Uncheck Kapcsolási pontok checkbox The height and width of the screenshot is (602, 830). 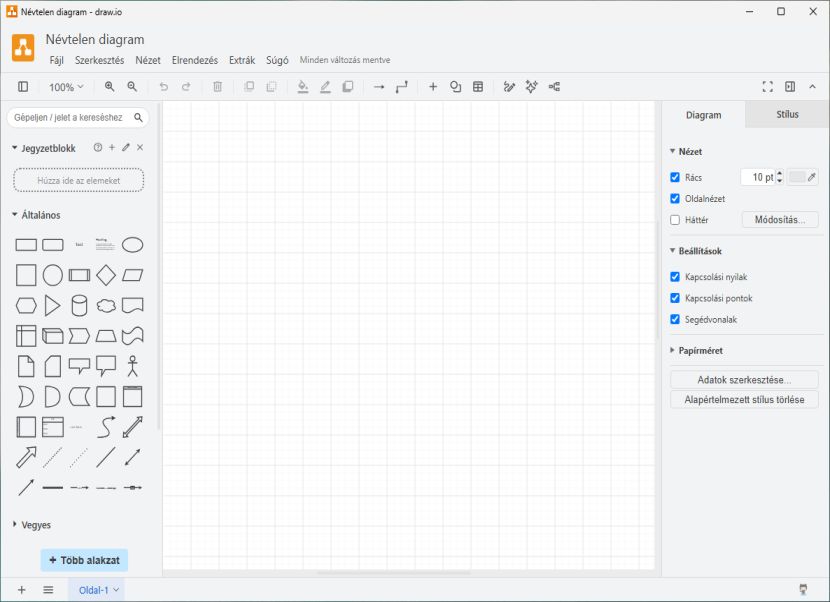[x=675, y=298]
